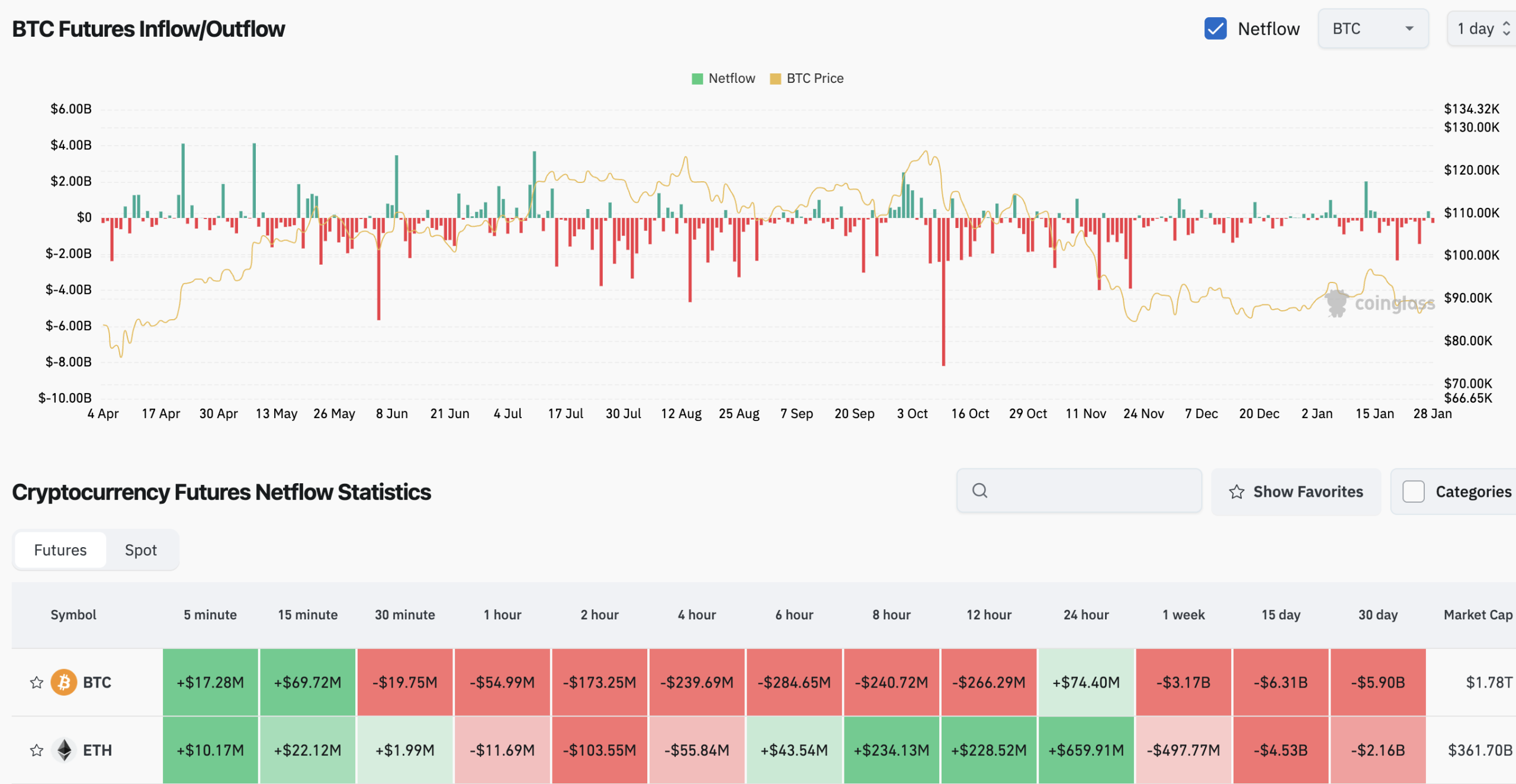Enable the Categories checkbox

pyautogui.click(x=1414, y=491)
